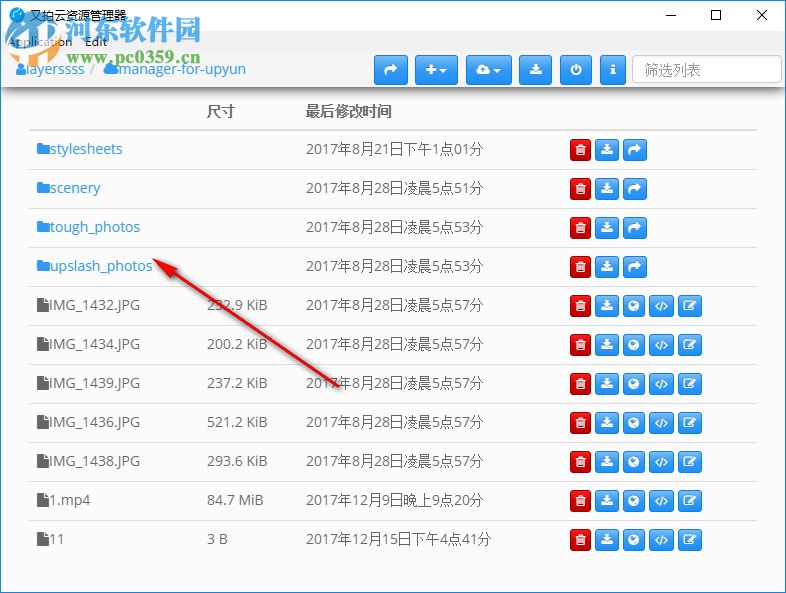Delete file IMG_1432.JPG
The width and height of the screenshot is (786, 593).
pos(580,306)
